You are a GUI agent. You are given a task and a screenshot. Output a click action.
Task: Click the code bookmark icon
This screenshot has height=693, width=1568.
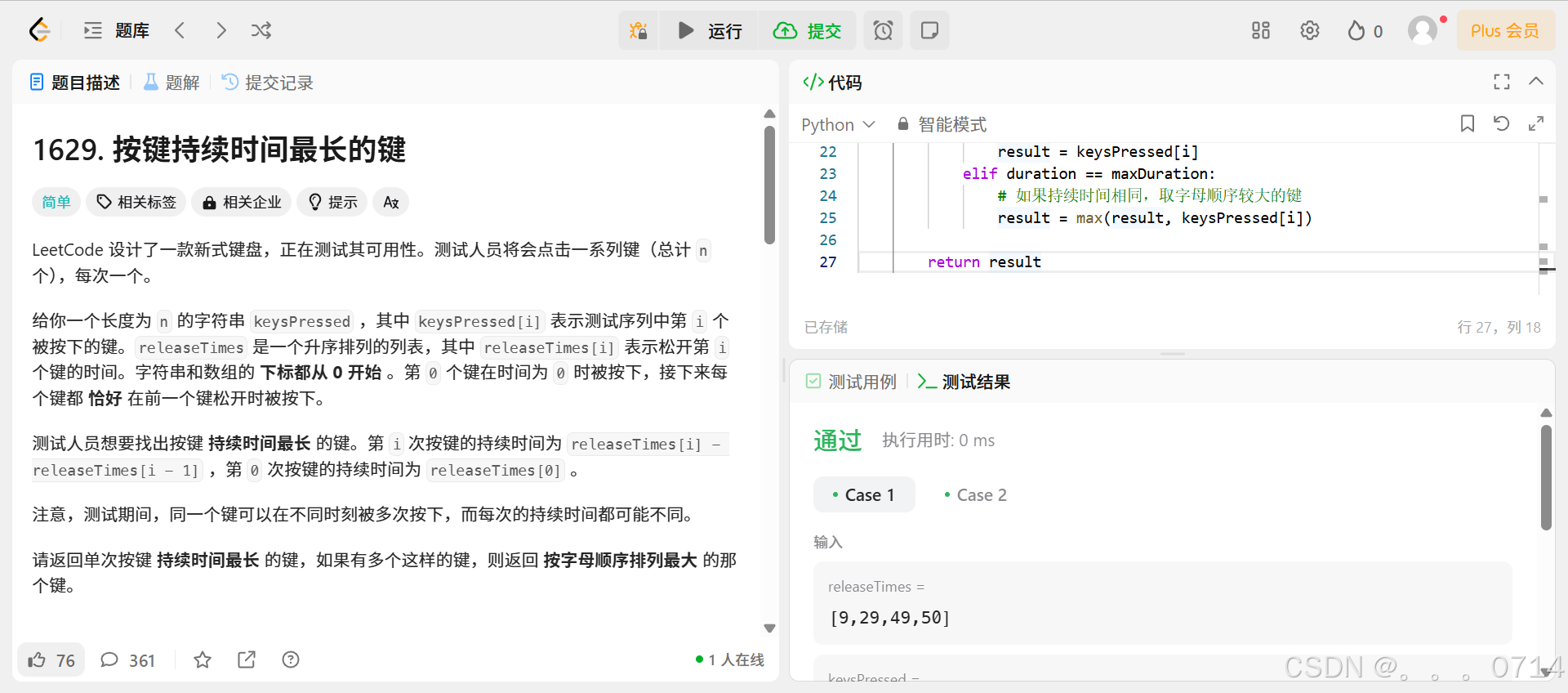point(1468,123)
